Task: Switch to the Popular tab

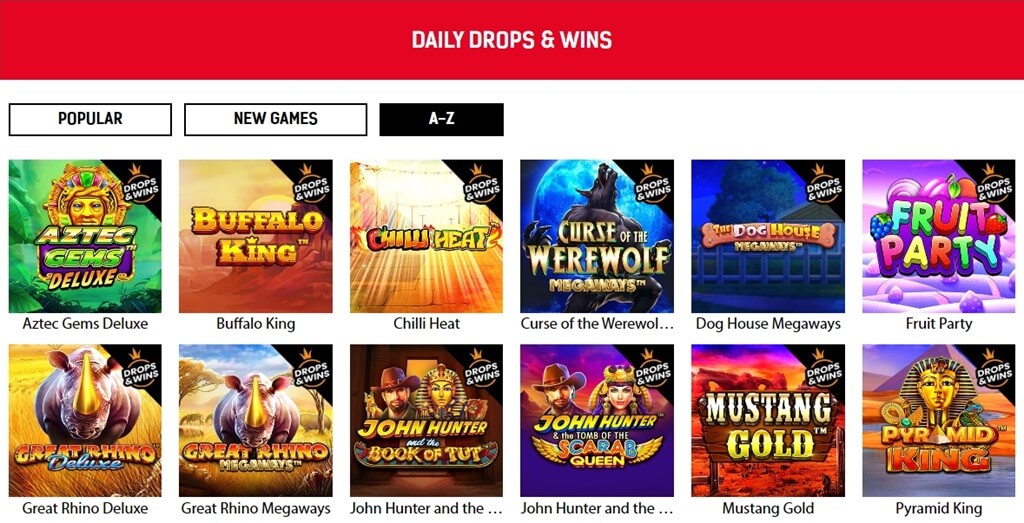Action: coord(90,119)
